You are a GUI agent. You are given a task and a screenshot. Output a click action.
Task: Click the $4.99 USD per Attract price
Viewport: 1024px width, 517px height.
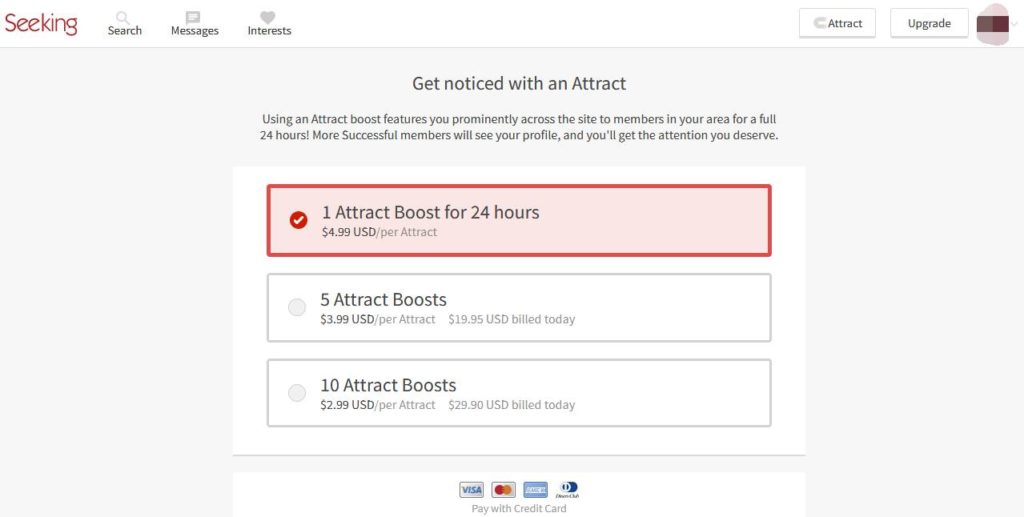coord(379,232)
